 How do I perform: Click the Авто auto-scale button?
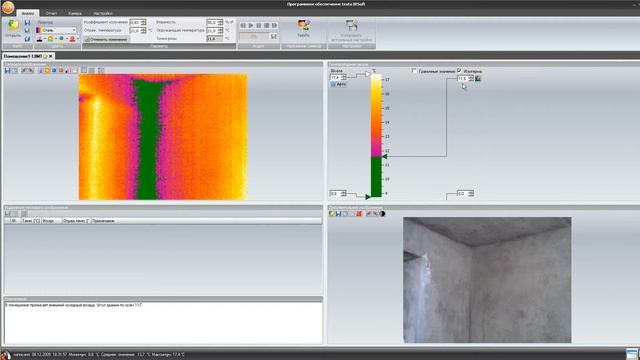coord(338,84)
